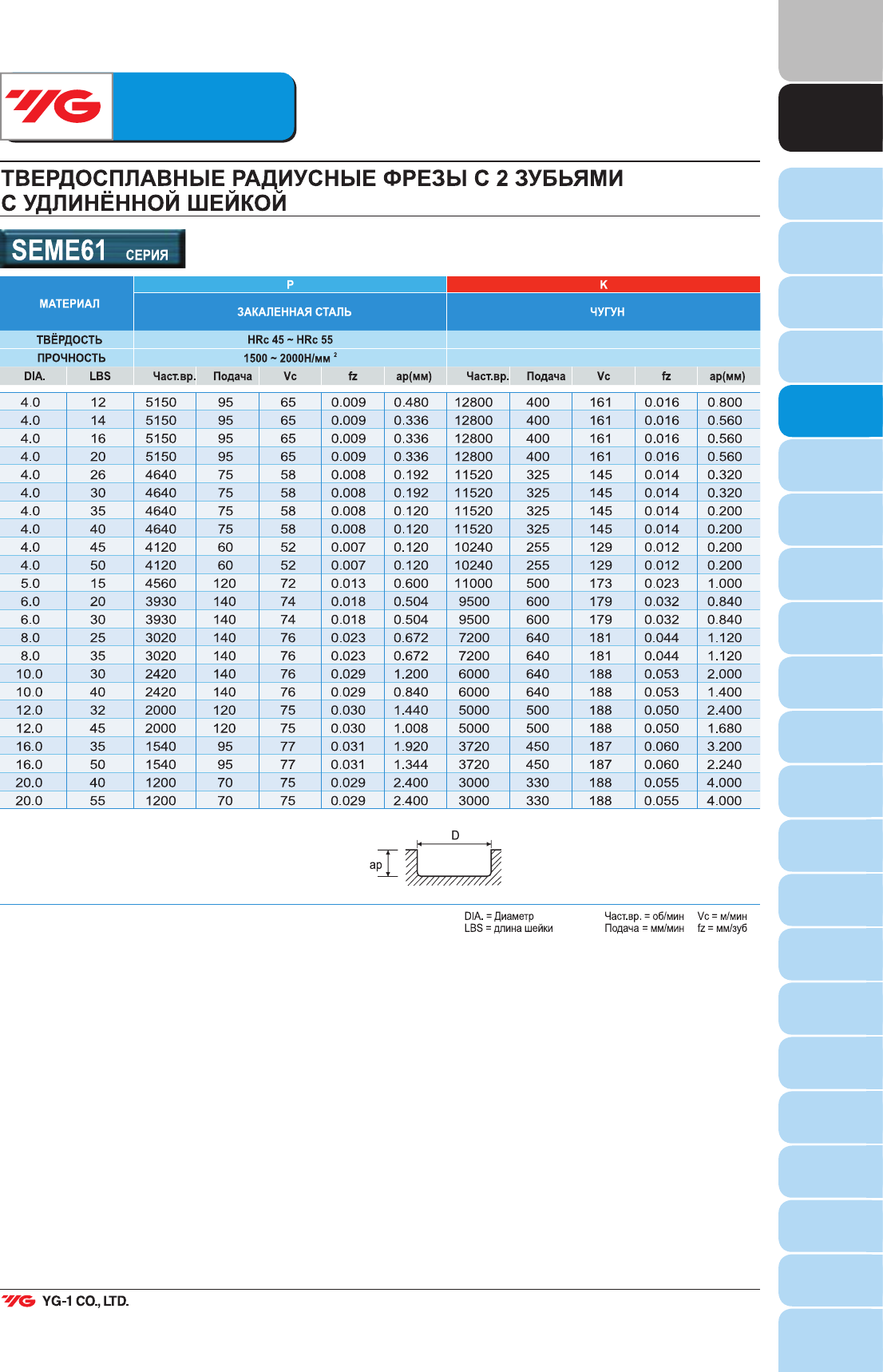Select the legend Част.вр. = об/мин
The width and height of the screenshot is (883, 1372).
tap(644, 916)
